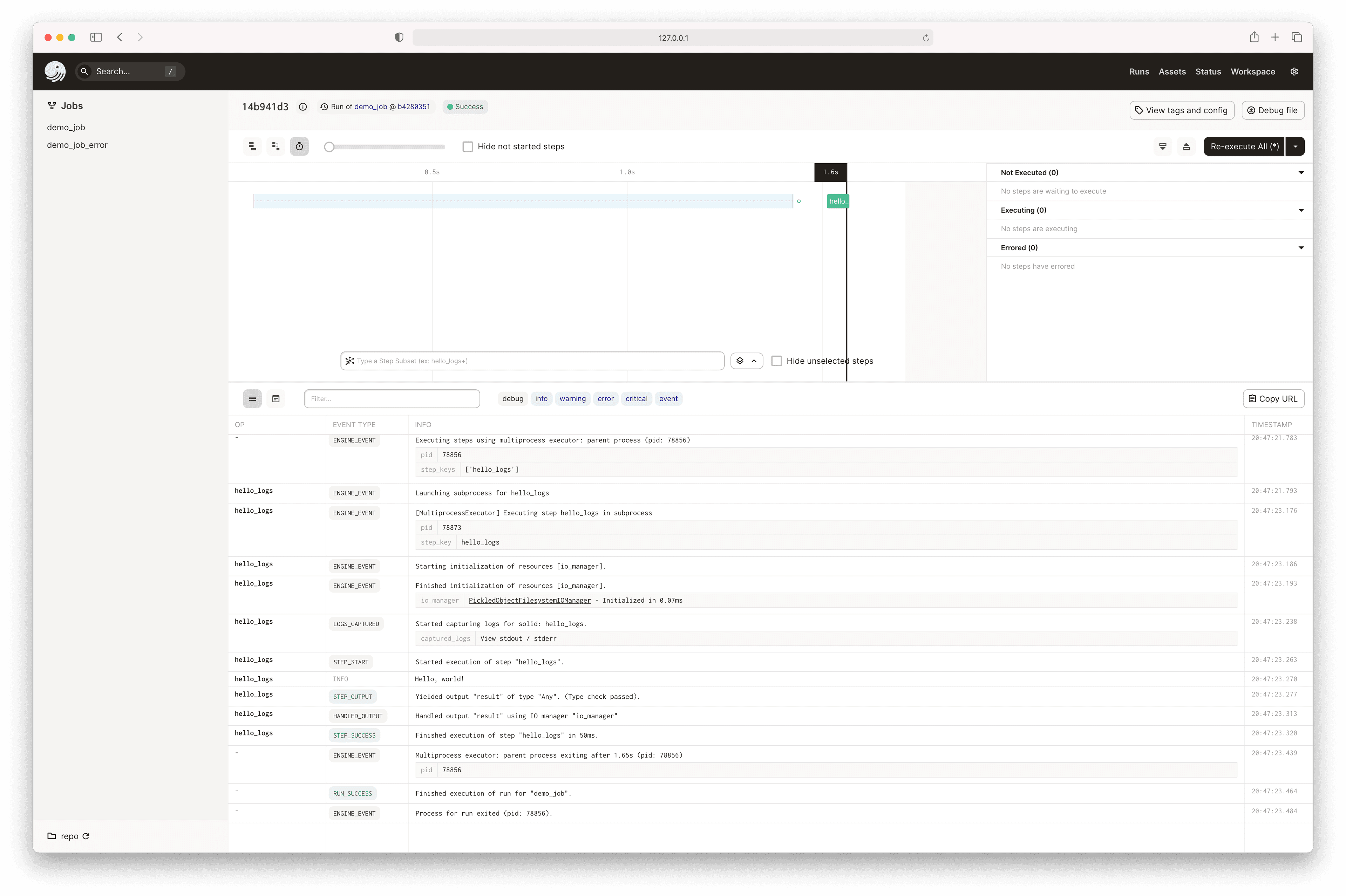Switch to raw compute logs view icon
The width and height of the screenshot is (1346, 896).
276,399
